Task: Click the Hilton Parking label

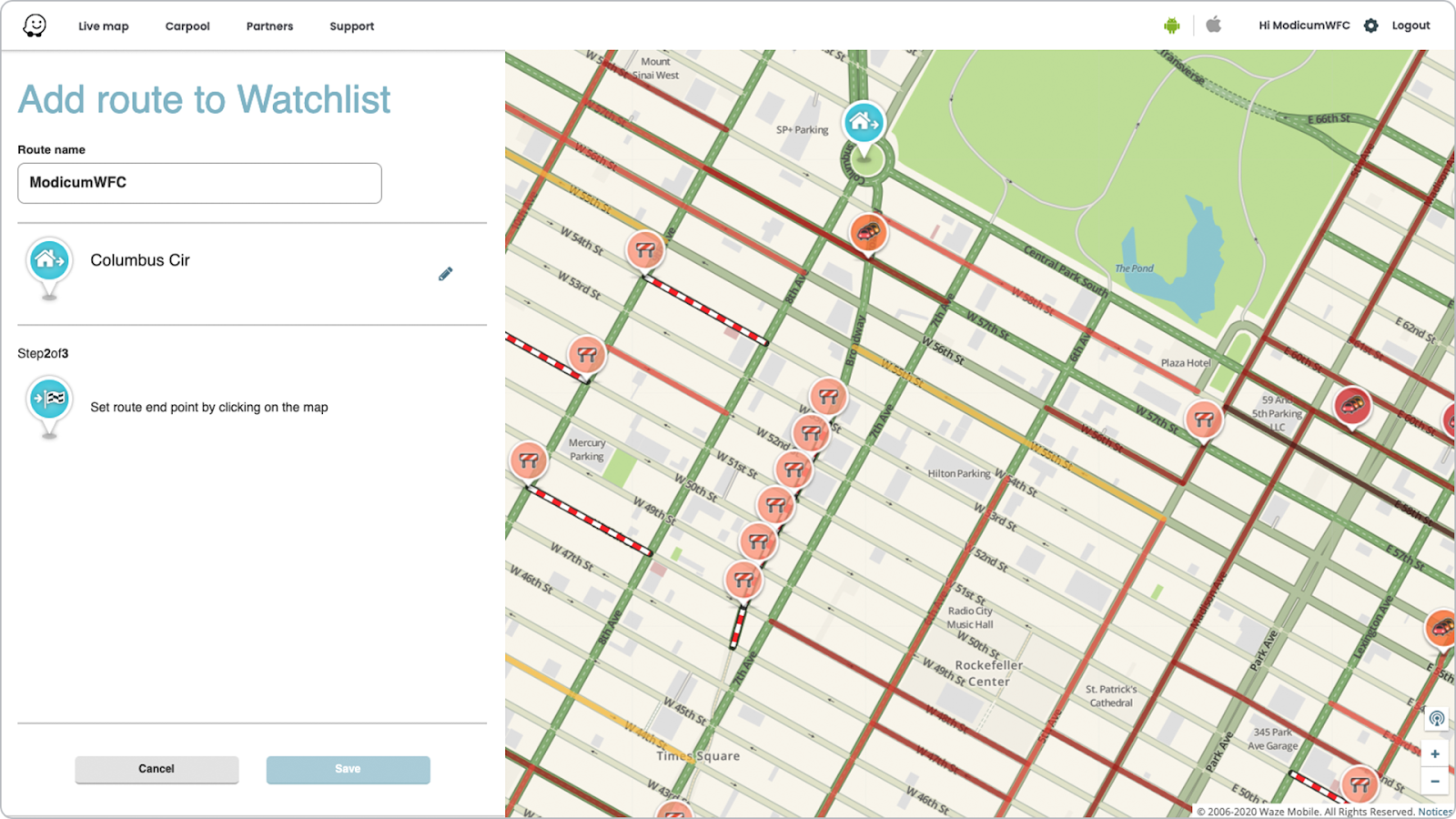Action: pos(959,473)
